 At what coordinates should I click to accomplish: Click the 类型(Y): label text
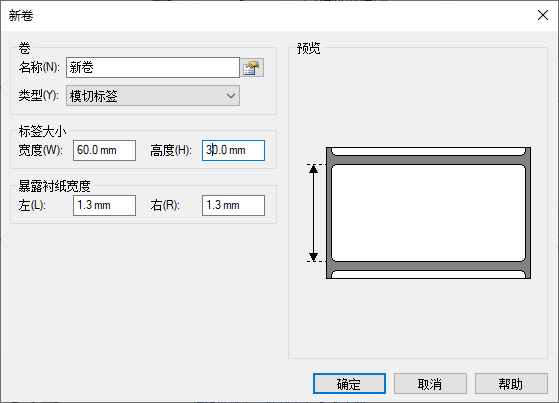point(39,95)
